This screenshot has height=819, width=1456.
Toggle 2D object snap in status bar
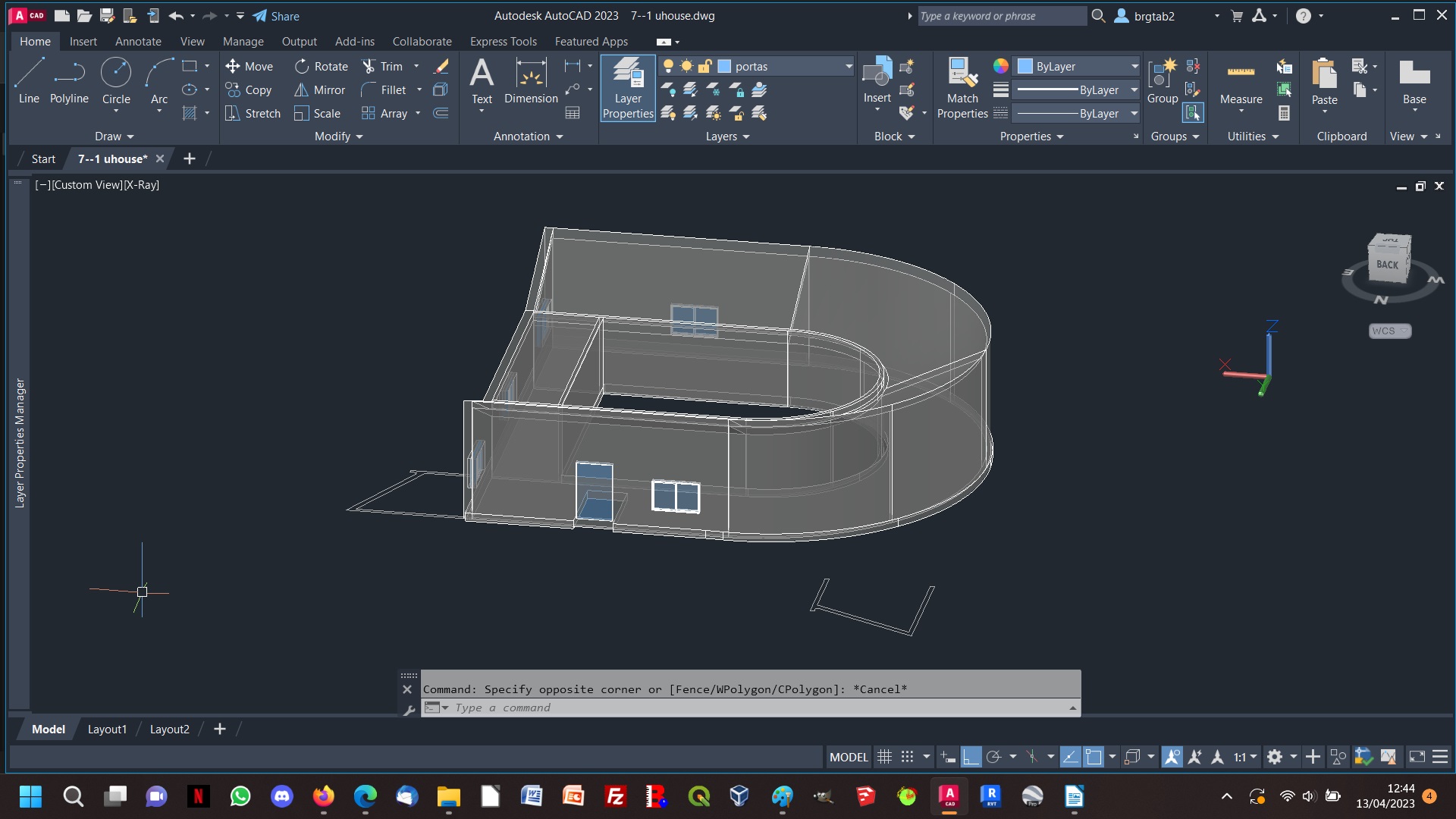[x=1094, y=757]
